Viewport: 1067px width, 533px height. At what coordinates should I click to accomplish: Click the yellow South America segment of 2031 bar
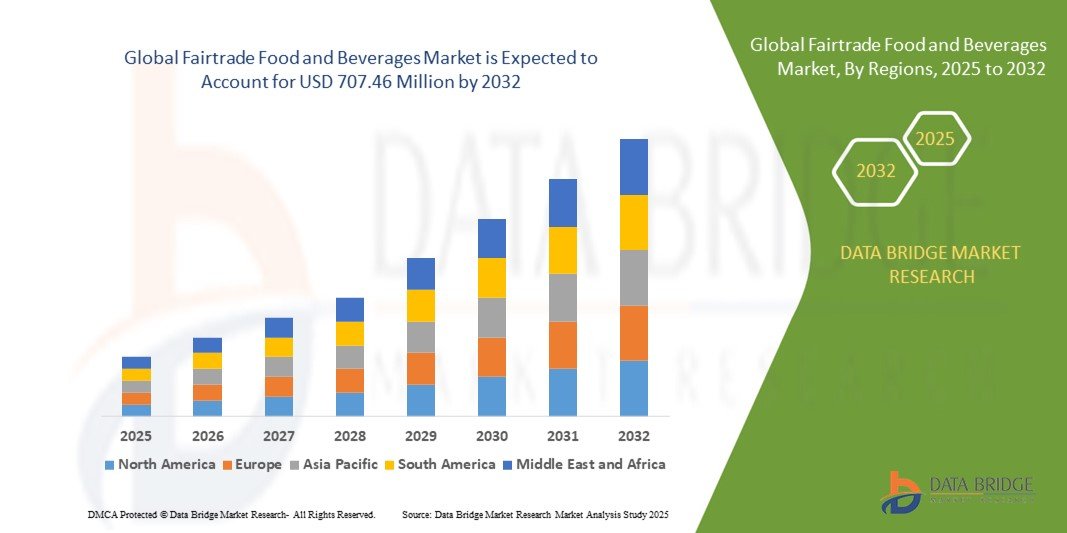(x=563, y=250)
